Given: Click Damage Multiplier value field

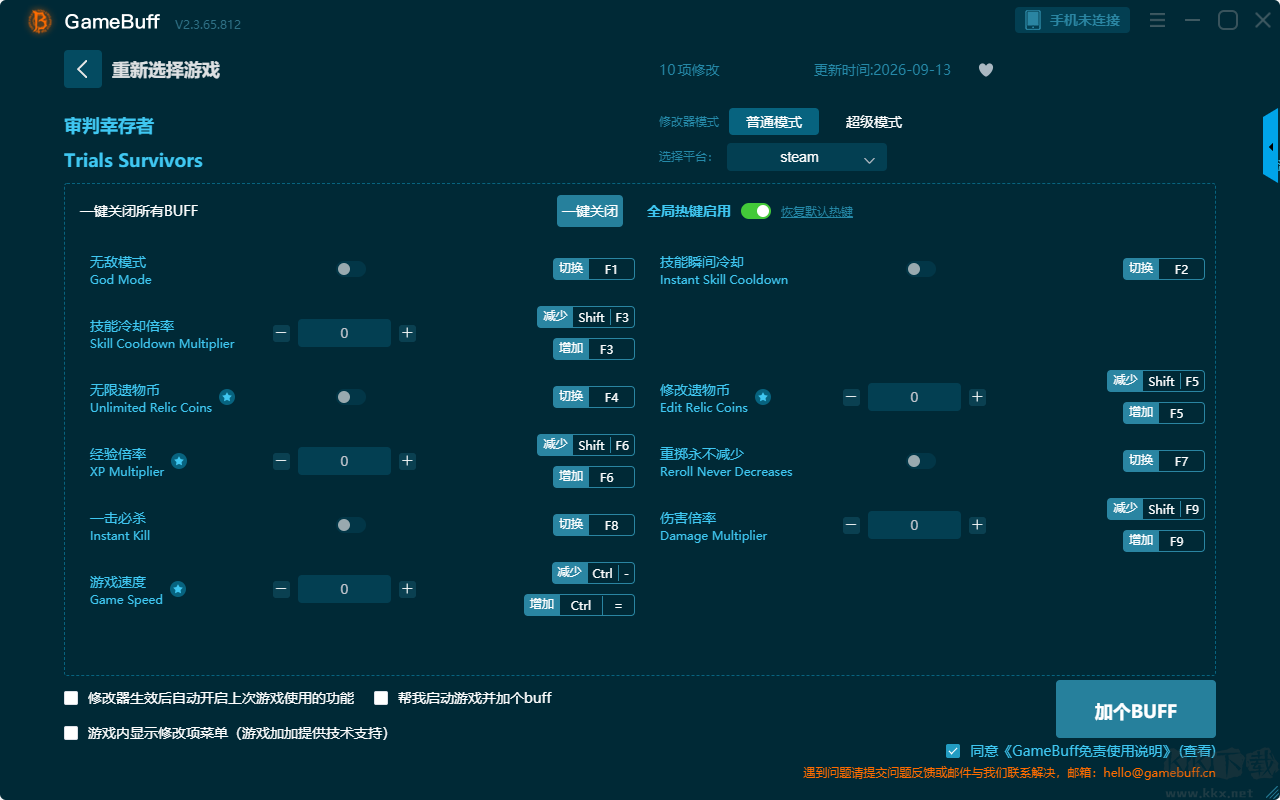Looking at the screenshot, I should pos(914,525).
